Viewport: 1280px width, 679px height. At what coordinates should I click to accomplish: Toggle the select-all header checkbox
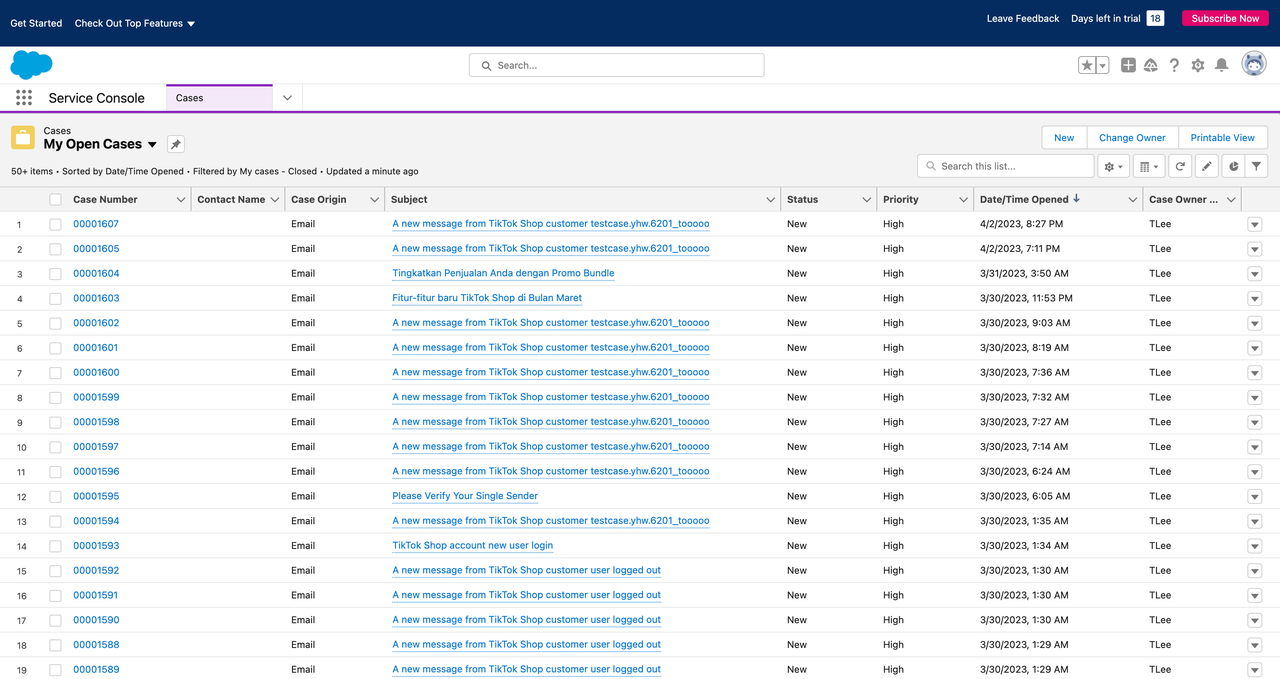pyautogui.click(x=55, y=200)
